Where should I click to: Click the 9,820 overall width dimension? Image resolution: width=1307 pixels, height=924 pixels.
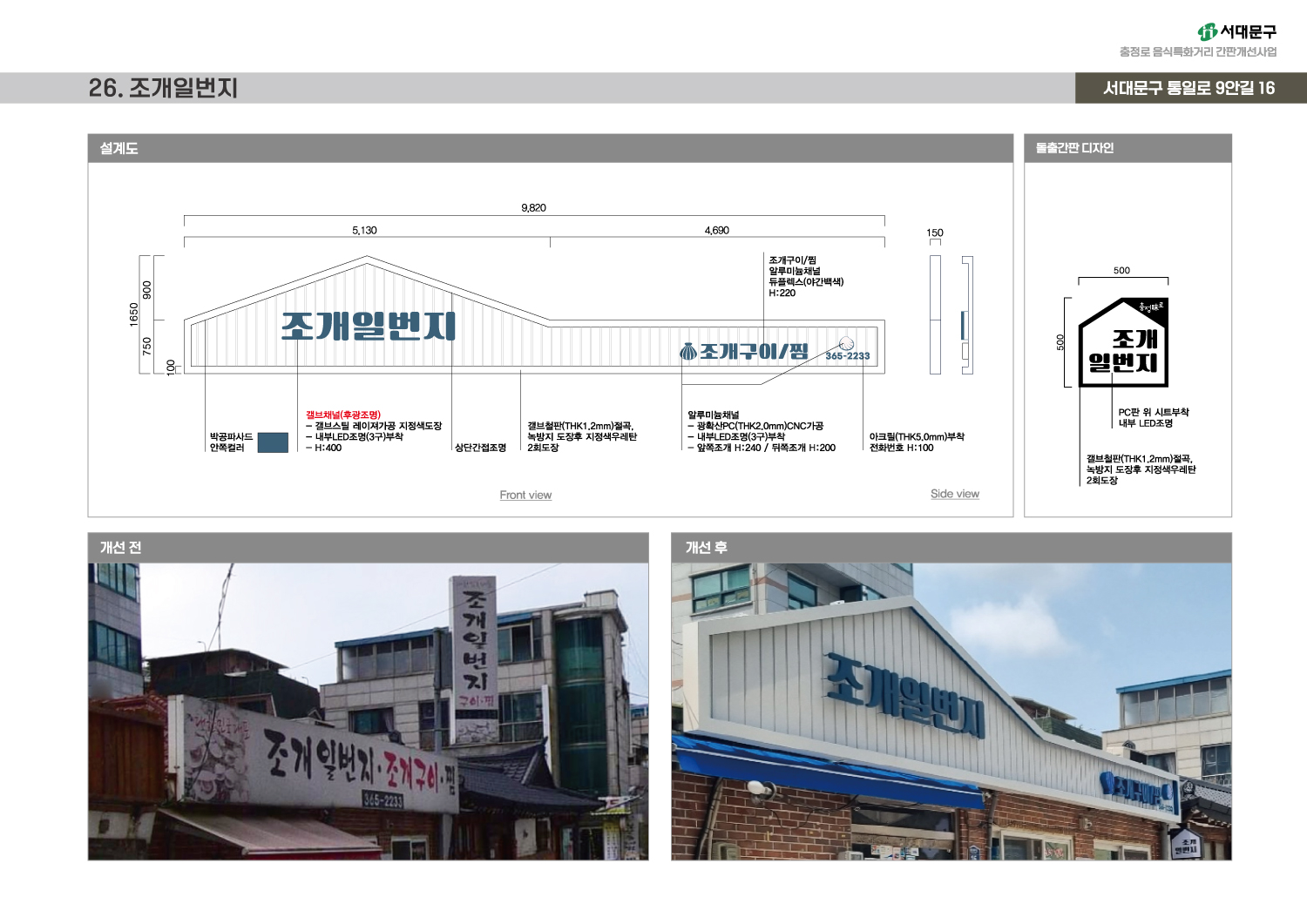[x=533, y=208]
